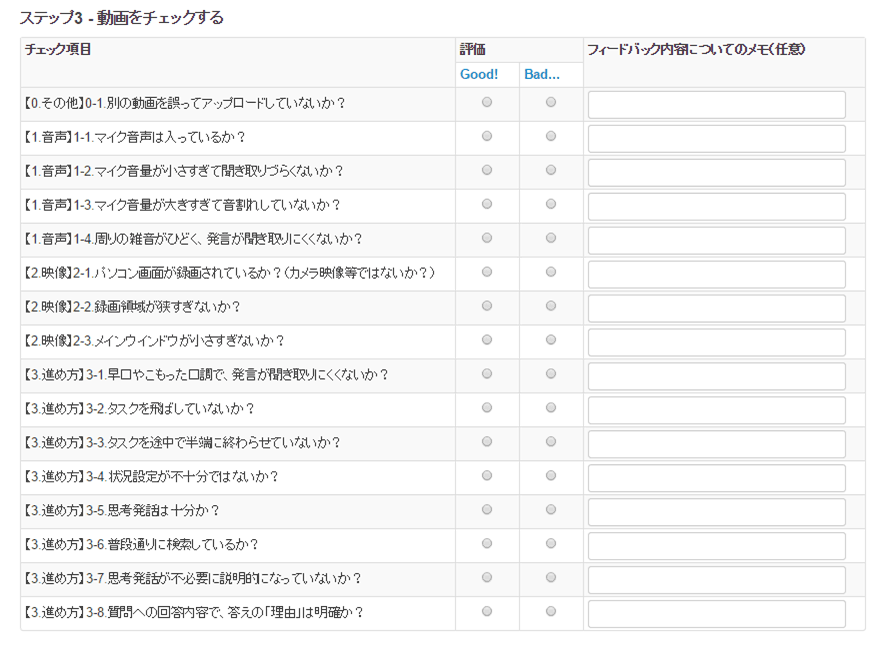Select Good for 3-8 answer reason clarity
884x646 pixels.
point(487,612)
